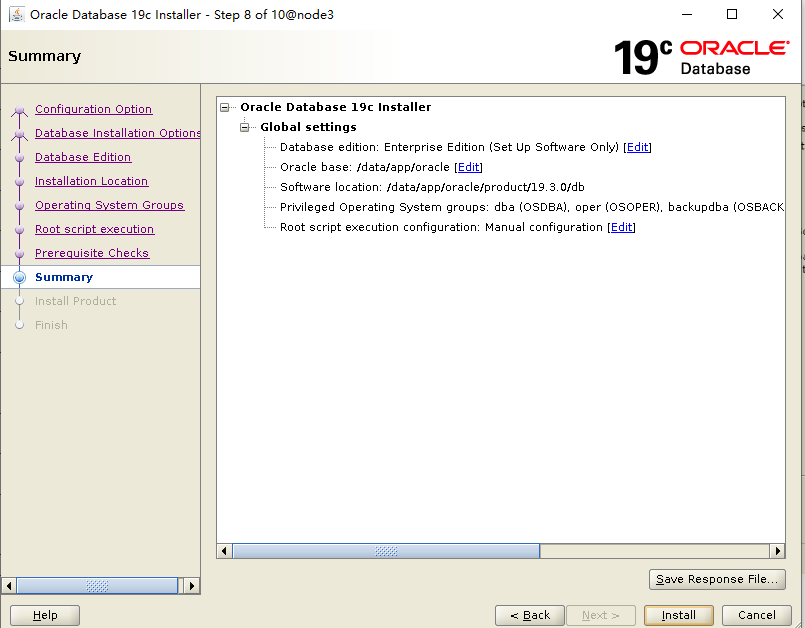The width and height of the screenshot is (805, 628).
Task: Close the Oracle installer window
Action: coord(778,14)
